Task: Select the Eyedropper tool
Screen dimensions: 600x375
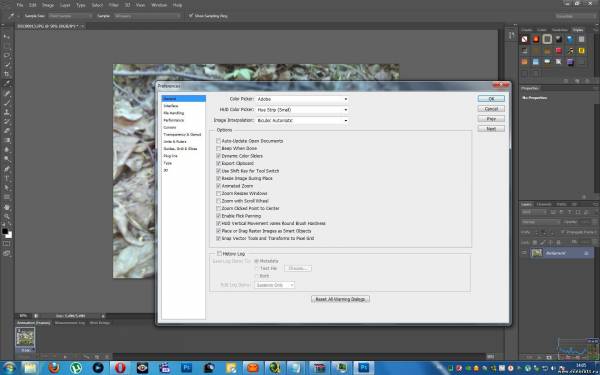Action: (x=7, y=83)
